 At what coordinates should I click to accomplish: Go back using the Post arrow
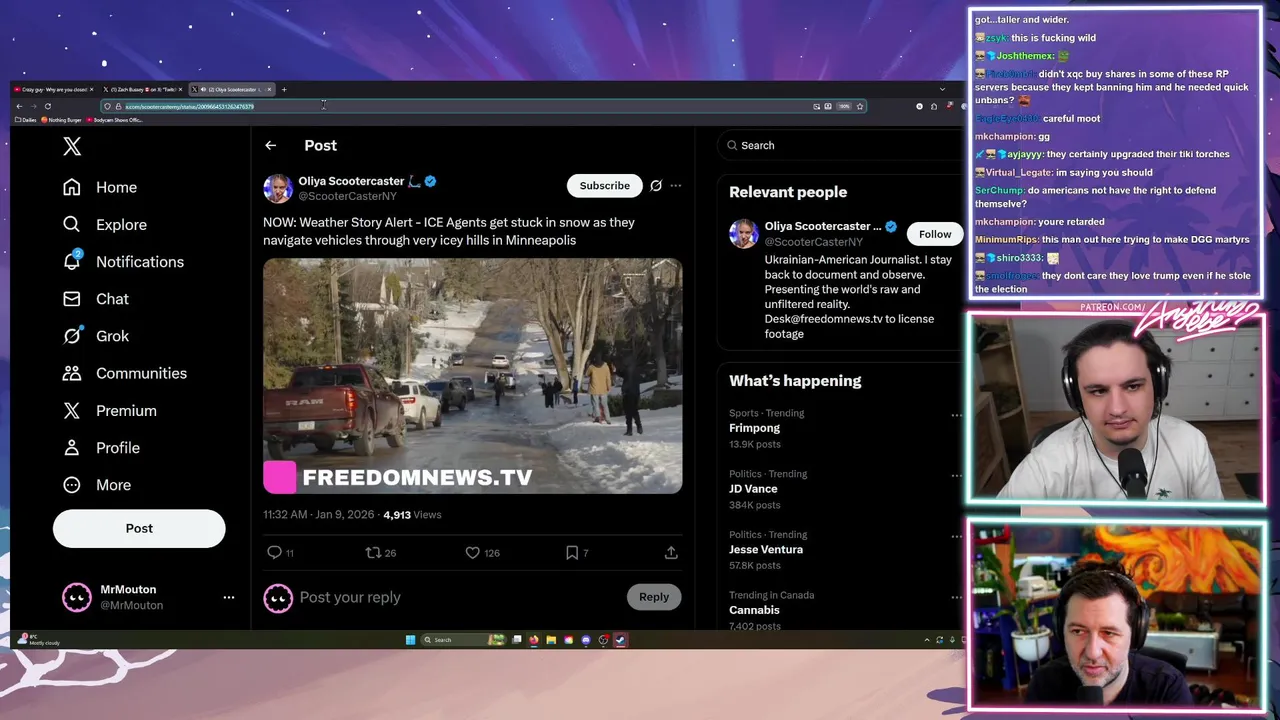click(270, 145)
